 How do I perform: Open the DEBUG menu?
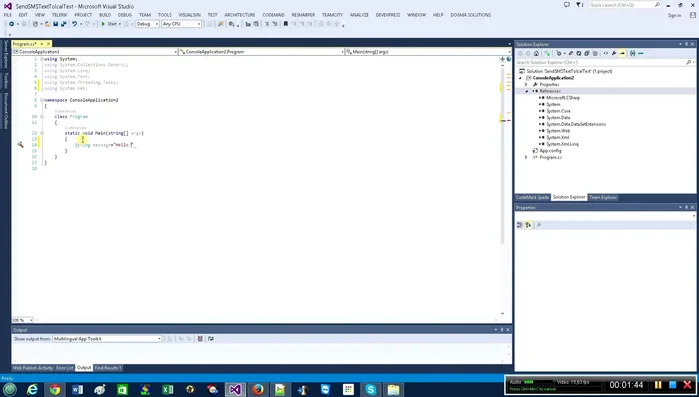point(125,15)
